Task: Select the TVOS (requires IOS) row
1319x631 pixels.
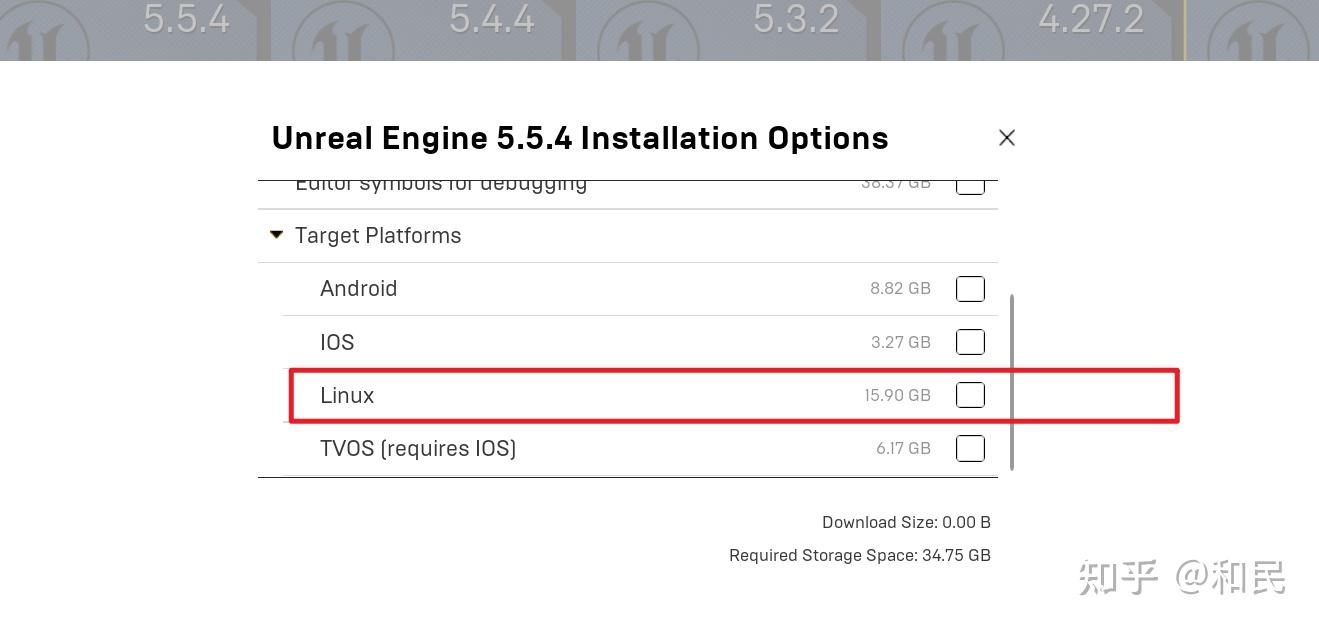Action: point(417,448)
